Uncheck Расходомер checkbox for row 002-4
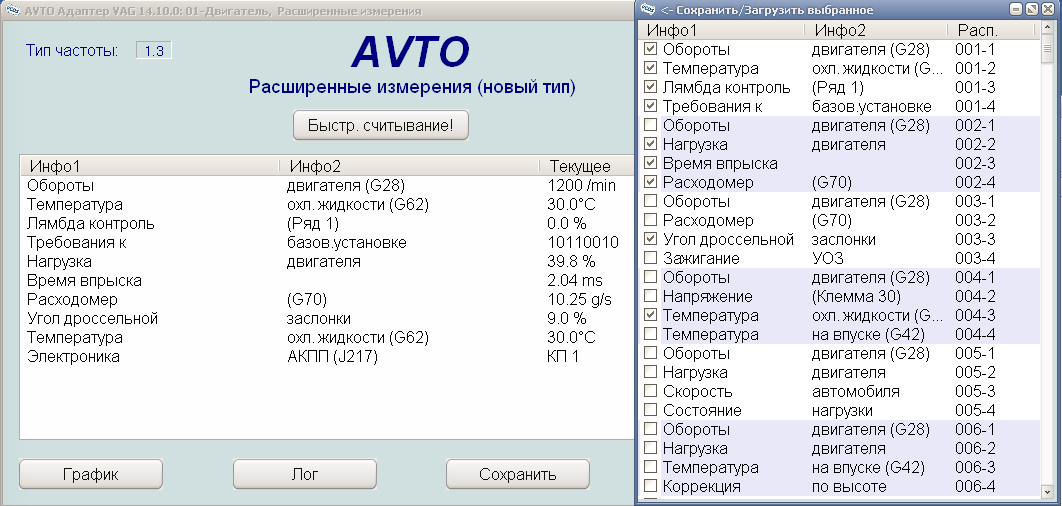Image resolution: width=1062 pixels, height=506 pixels. pos(650,182)
